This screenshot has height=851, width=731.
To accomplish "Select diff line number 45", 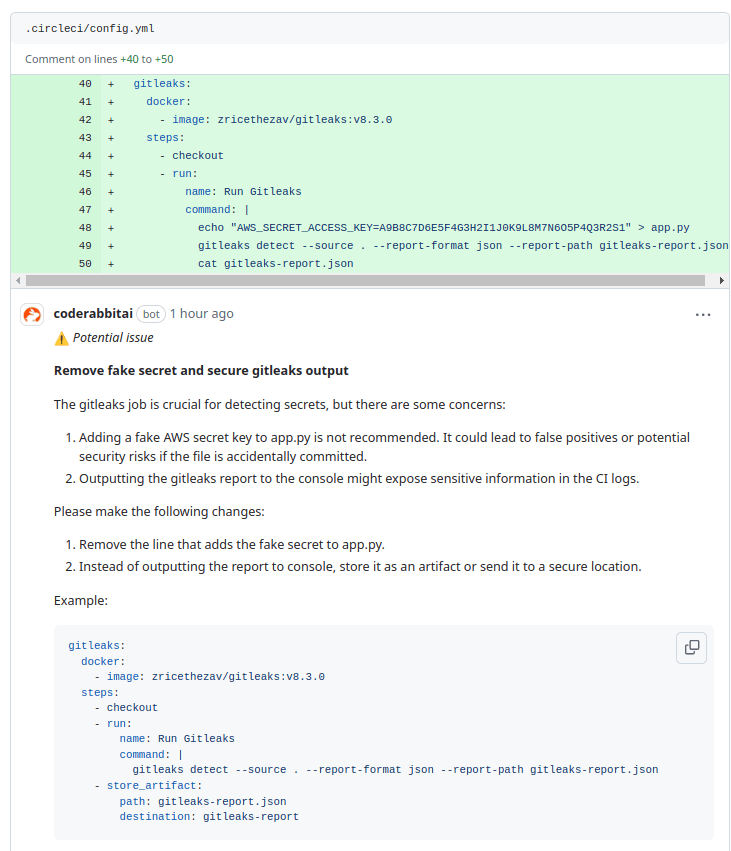I will point(84,174).
